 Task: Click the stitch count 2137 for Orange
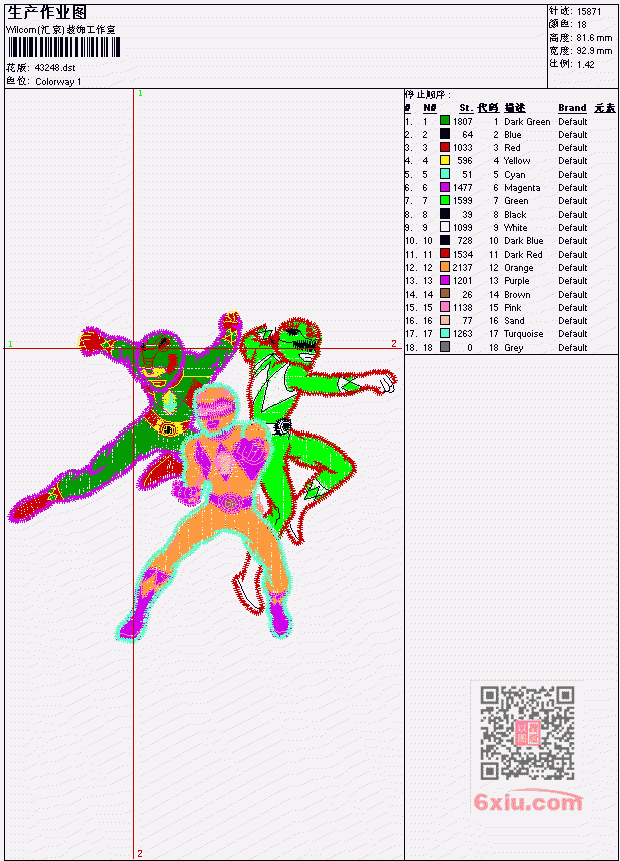(x=462, y=267)
